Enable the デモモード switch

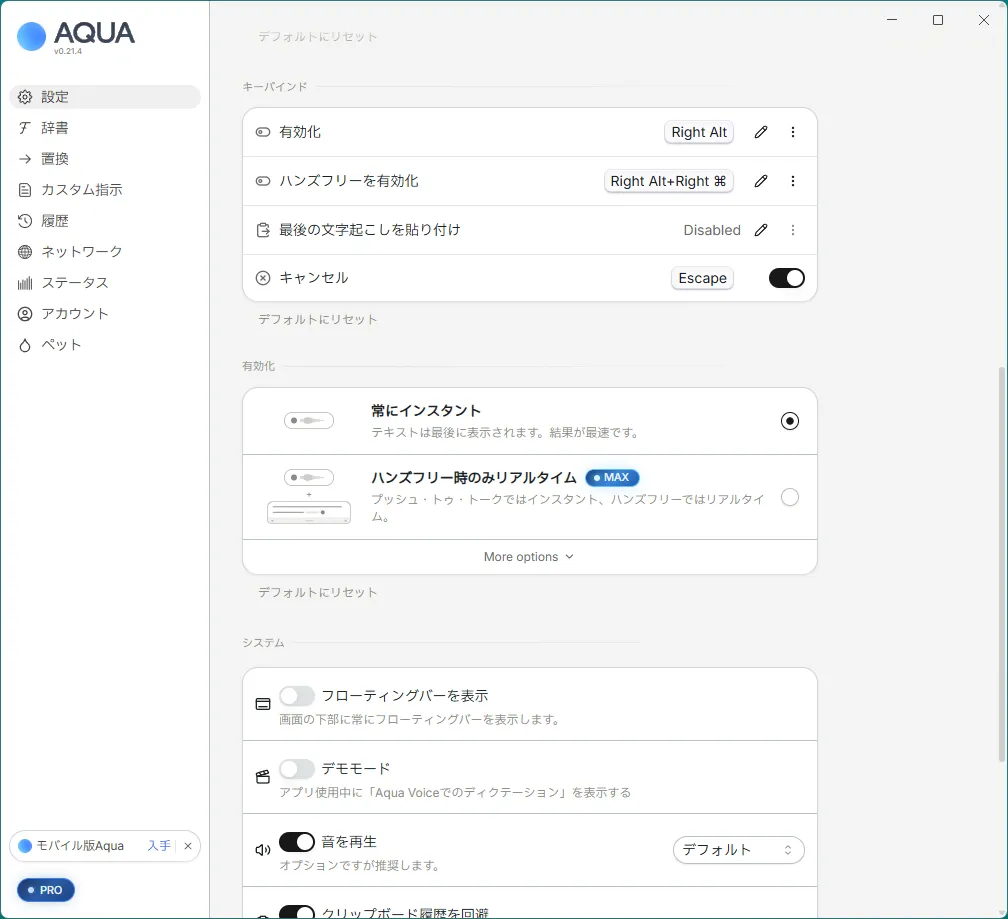click(296, 769)
